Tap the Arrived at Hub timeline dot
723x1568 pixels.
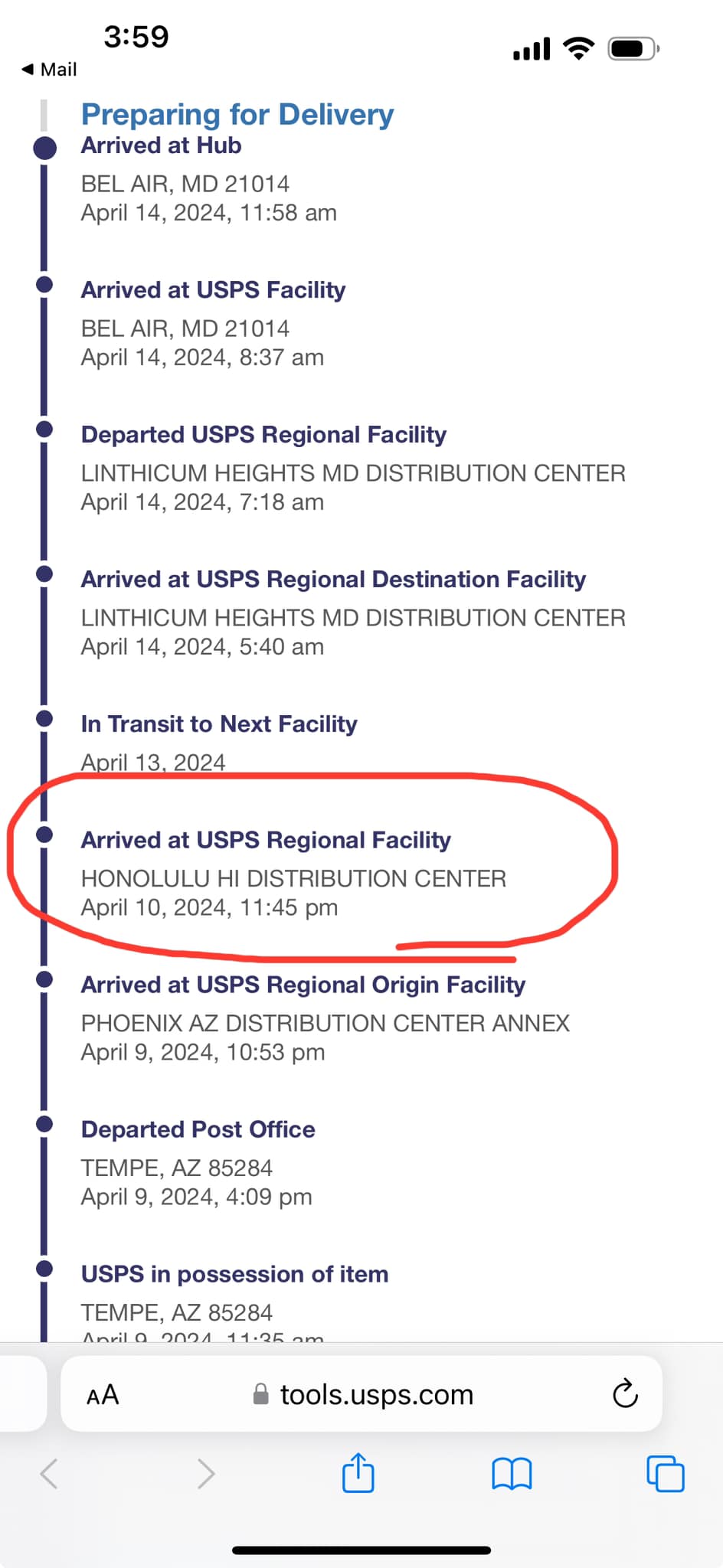45,148
